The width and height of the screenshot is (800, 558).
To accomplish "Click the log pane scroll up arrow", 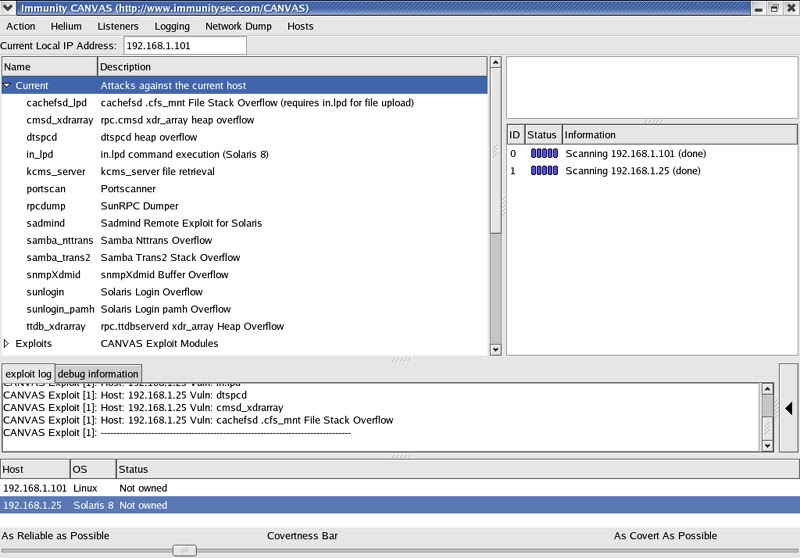I will [767, 389].
